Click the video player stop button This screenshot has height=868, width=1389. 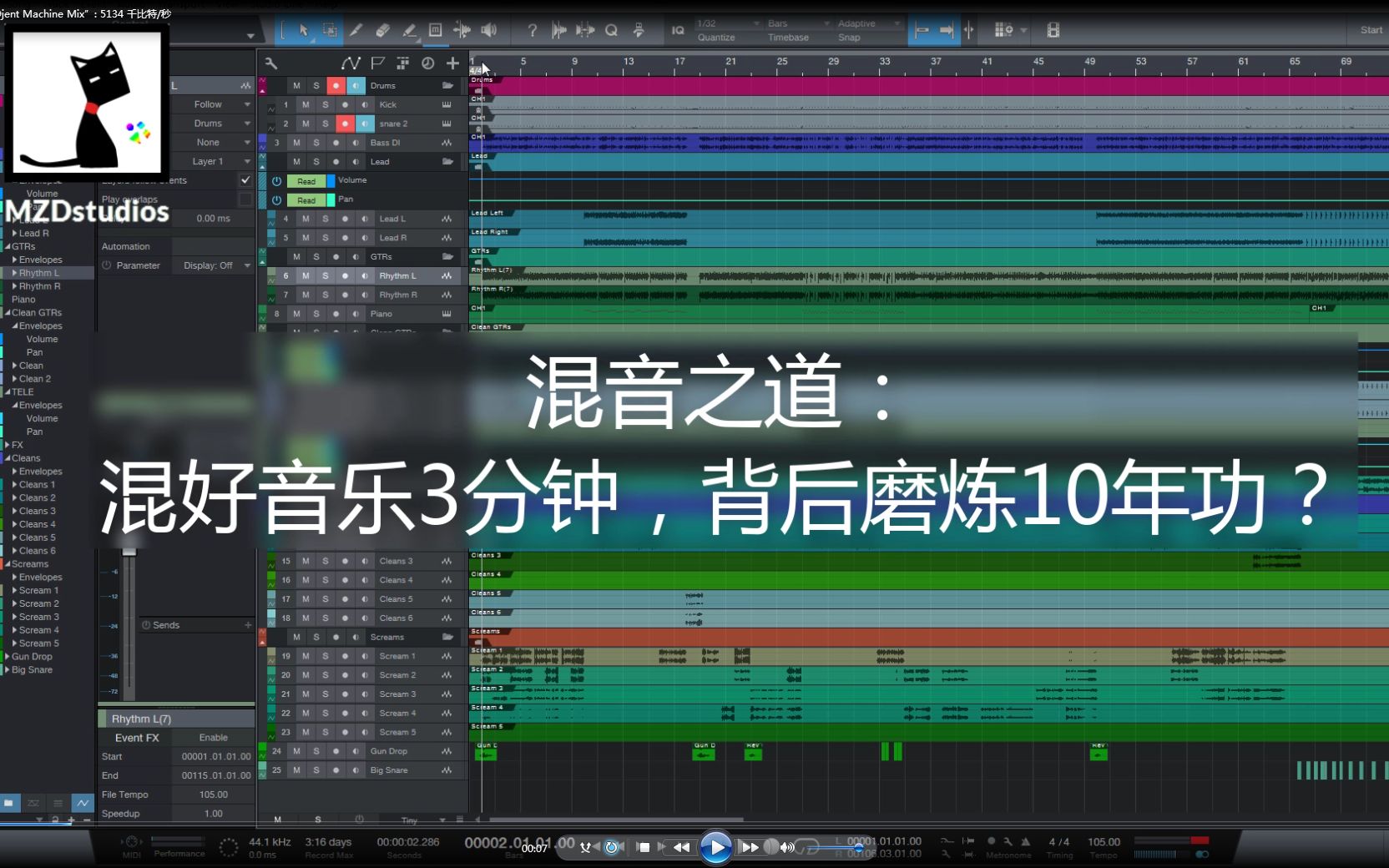pos(644,846)
